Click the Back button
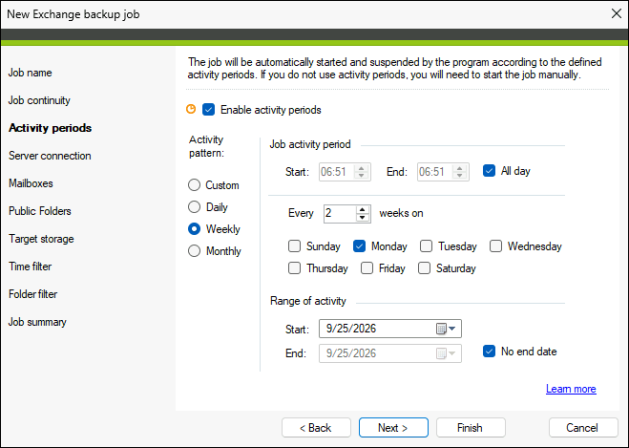Screen dimensions: 629x448 click(316, 428)
